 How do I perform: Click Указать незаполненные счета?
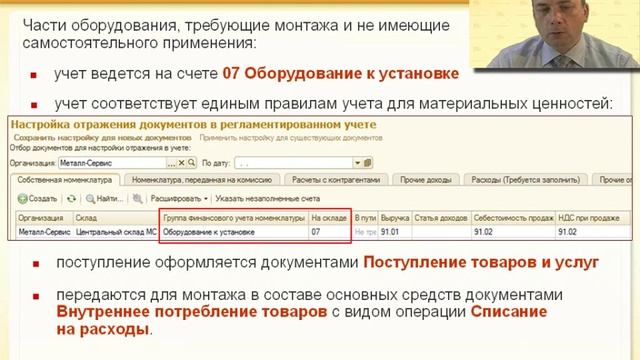tap(267, 199)
